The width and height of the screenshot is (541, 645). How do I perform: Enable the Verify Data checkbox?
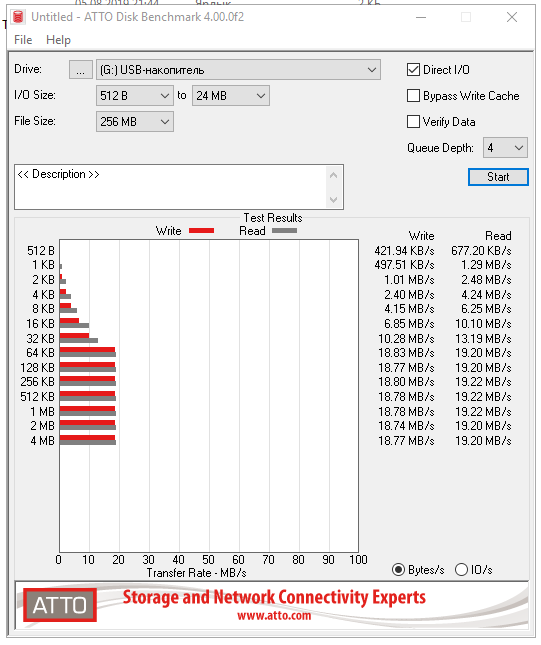413,122
